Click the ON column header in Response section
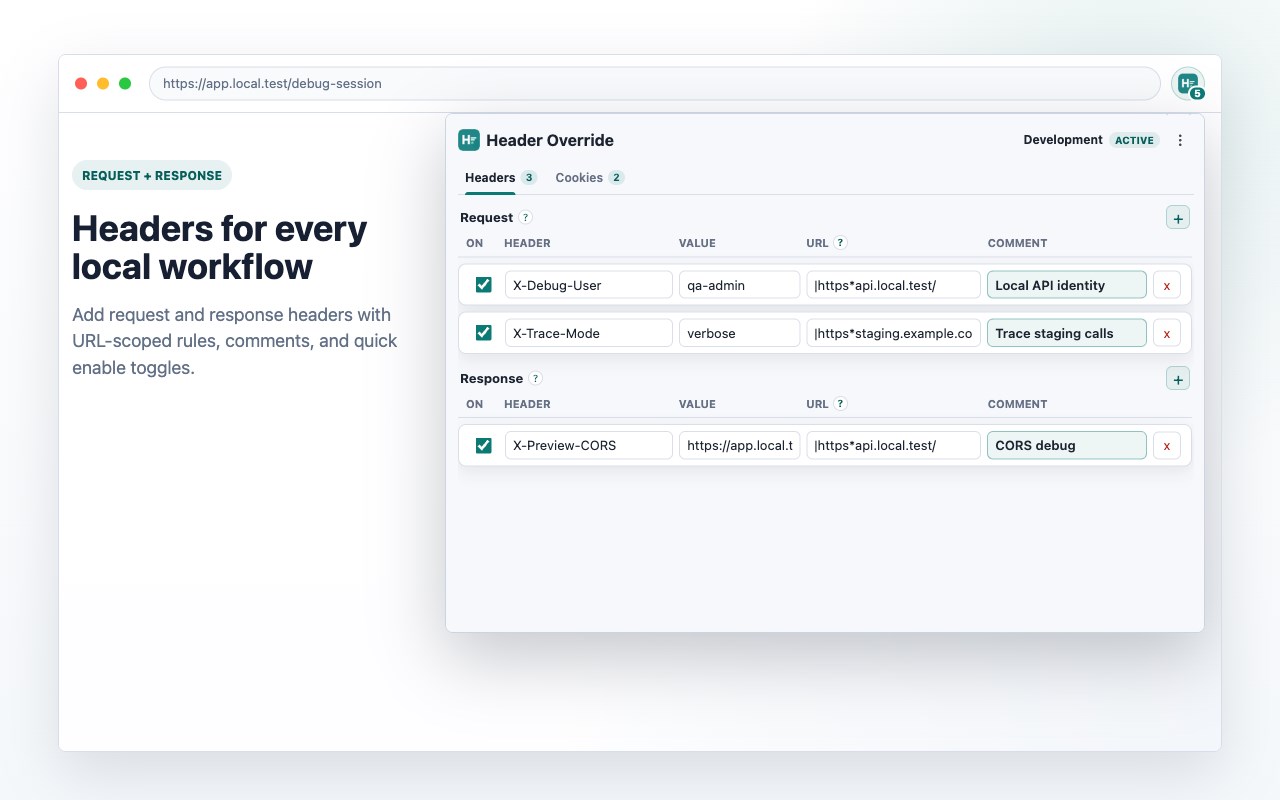The image size is (1280, 800). click(475, 404)
